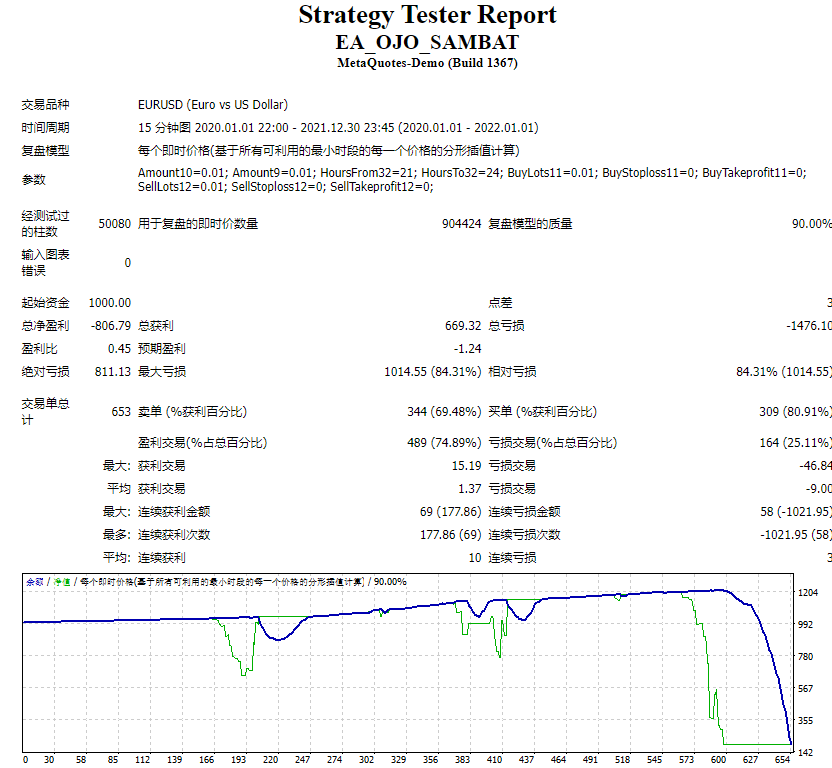Click the 1204 value on the chart axis

click(808, 593)
